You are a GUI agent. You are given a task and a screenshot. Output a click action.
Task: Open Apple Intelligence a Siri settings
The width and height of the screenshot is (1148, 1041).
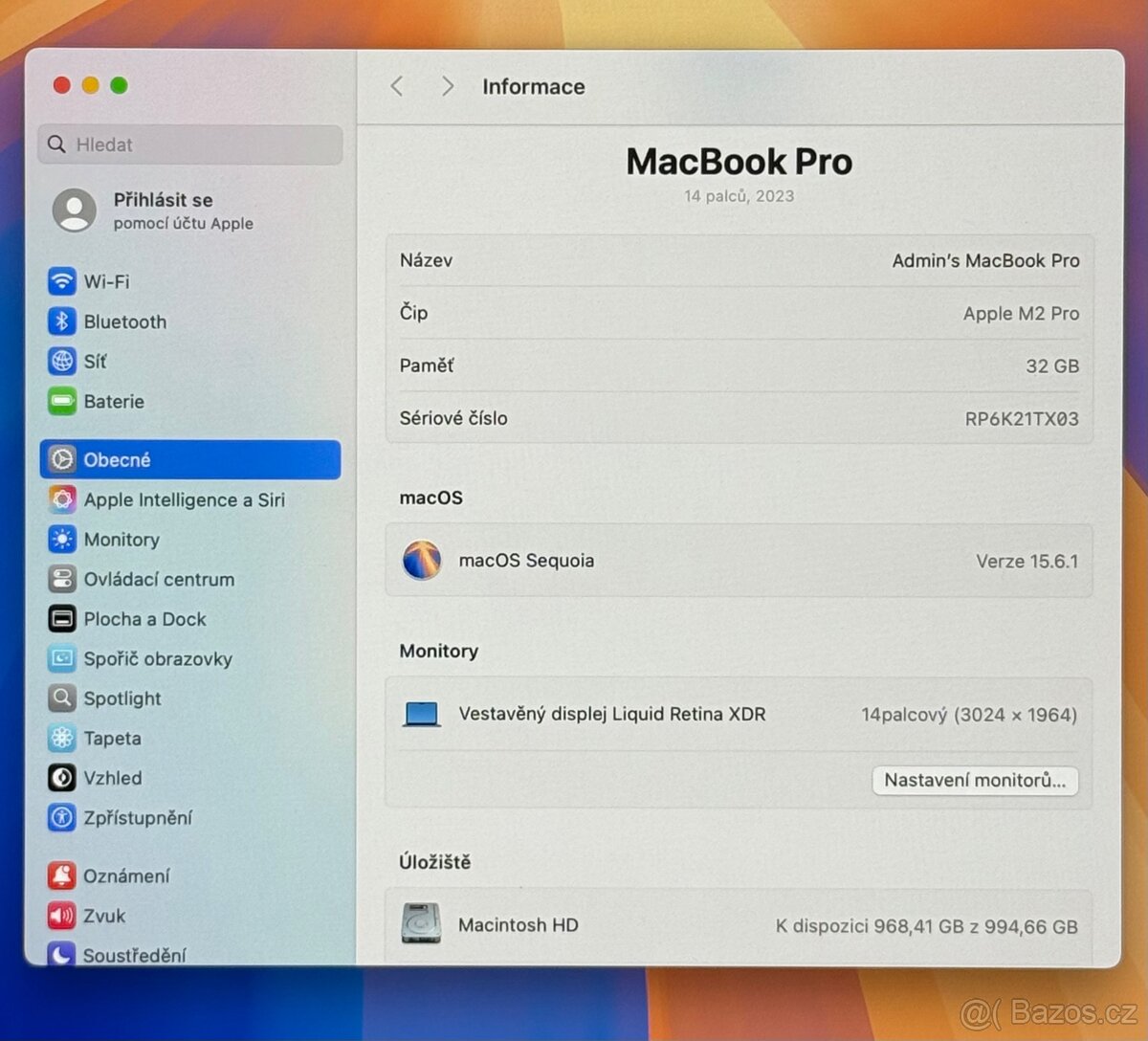[x=184, y=499]
